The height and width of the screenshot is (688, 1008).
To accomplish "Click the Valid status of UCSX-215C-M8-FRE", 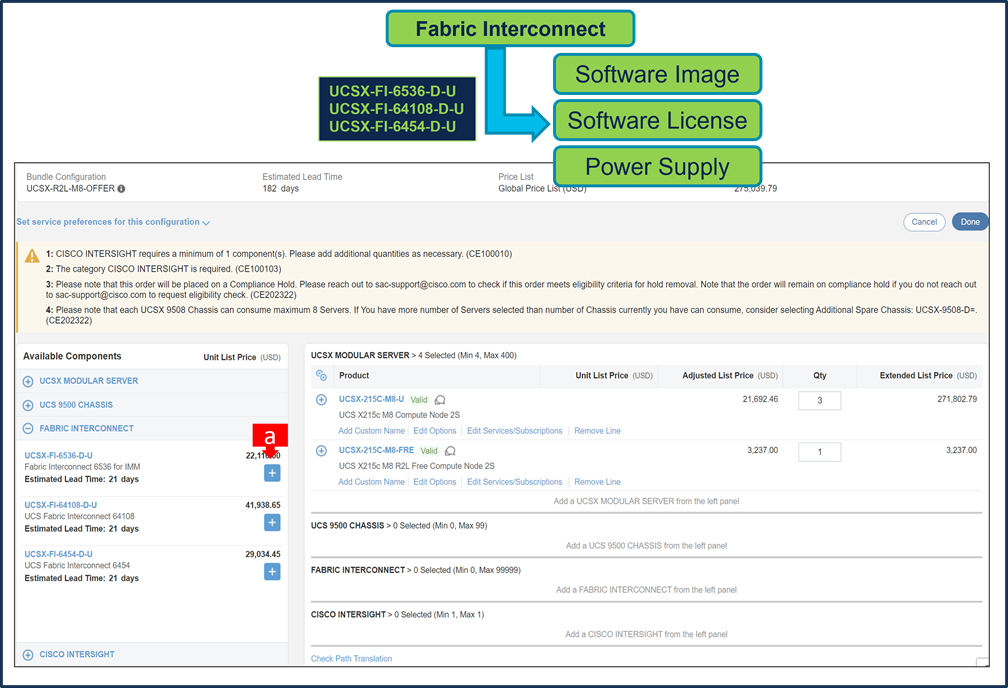I will (x=429, y=451).
